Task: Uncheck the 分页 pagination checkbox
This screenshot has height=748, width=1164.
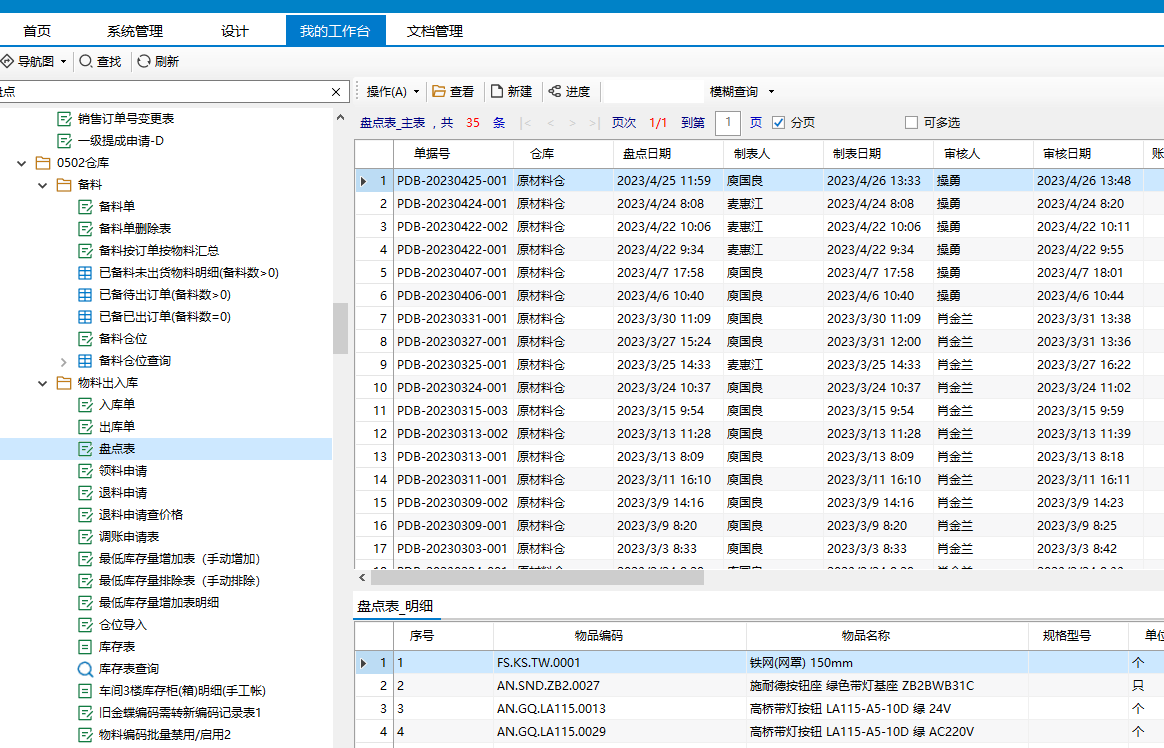Action: coord(779,123)
